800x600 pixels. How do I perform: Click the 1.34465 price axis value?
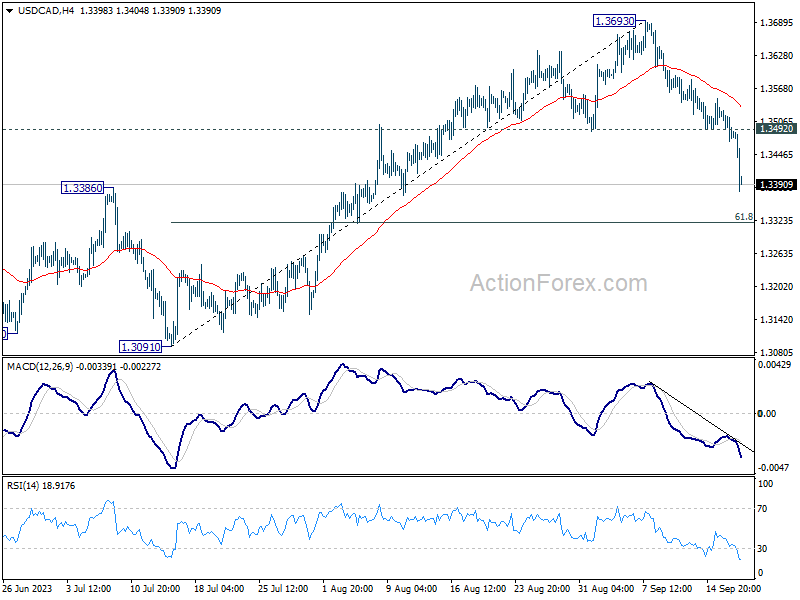coord(777,155)
